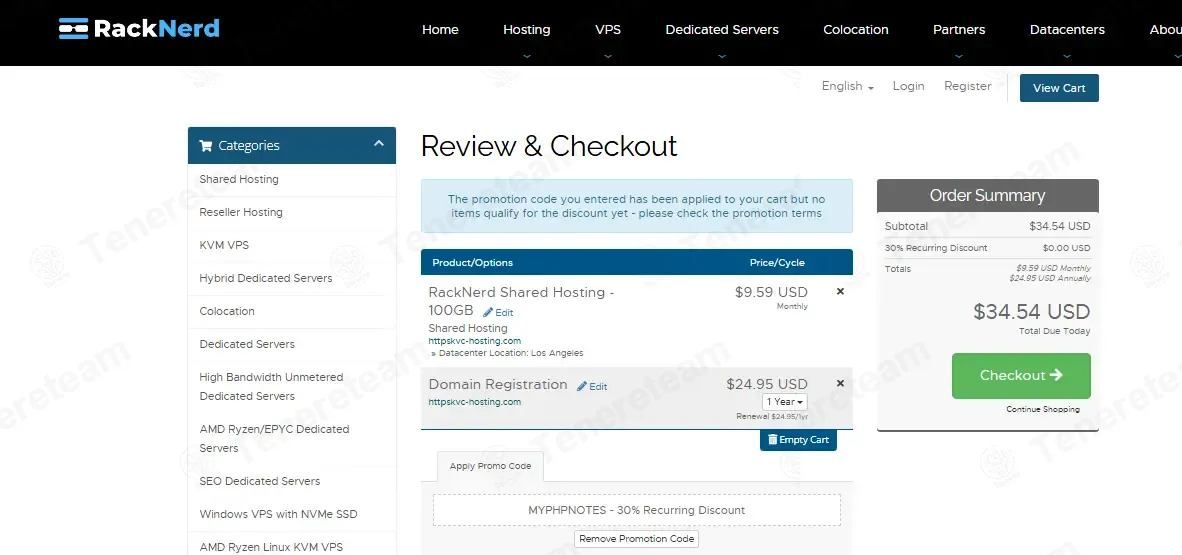Select the Apply Promo Code tab
Screen dimensions: 1182x555
click(490, 466)
